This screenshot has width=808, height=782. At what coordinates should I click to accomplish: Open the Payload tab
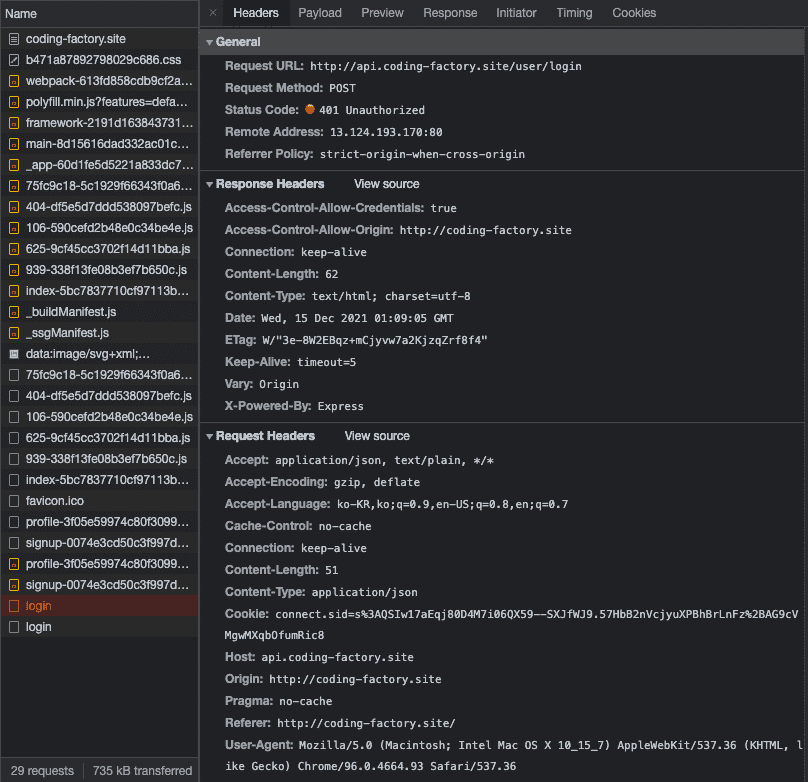[319, 13]
